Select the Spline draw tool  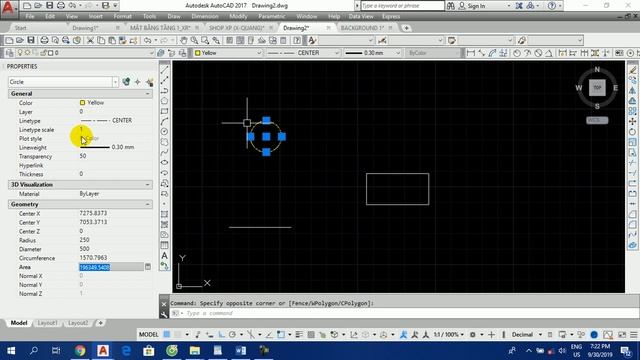tap(164, 152)
